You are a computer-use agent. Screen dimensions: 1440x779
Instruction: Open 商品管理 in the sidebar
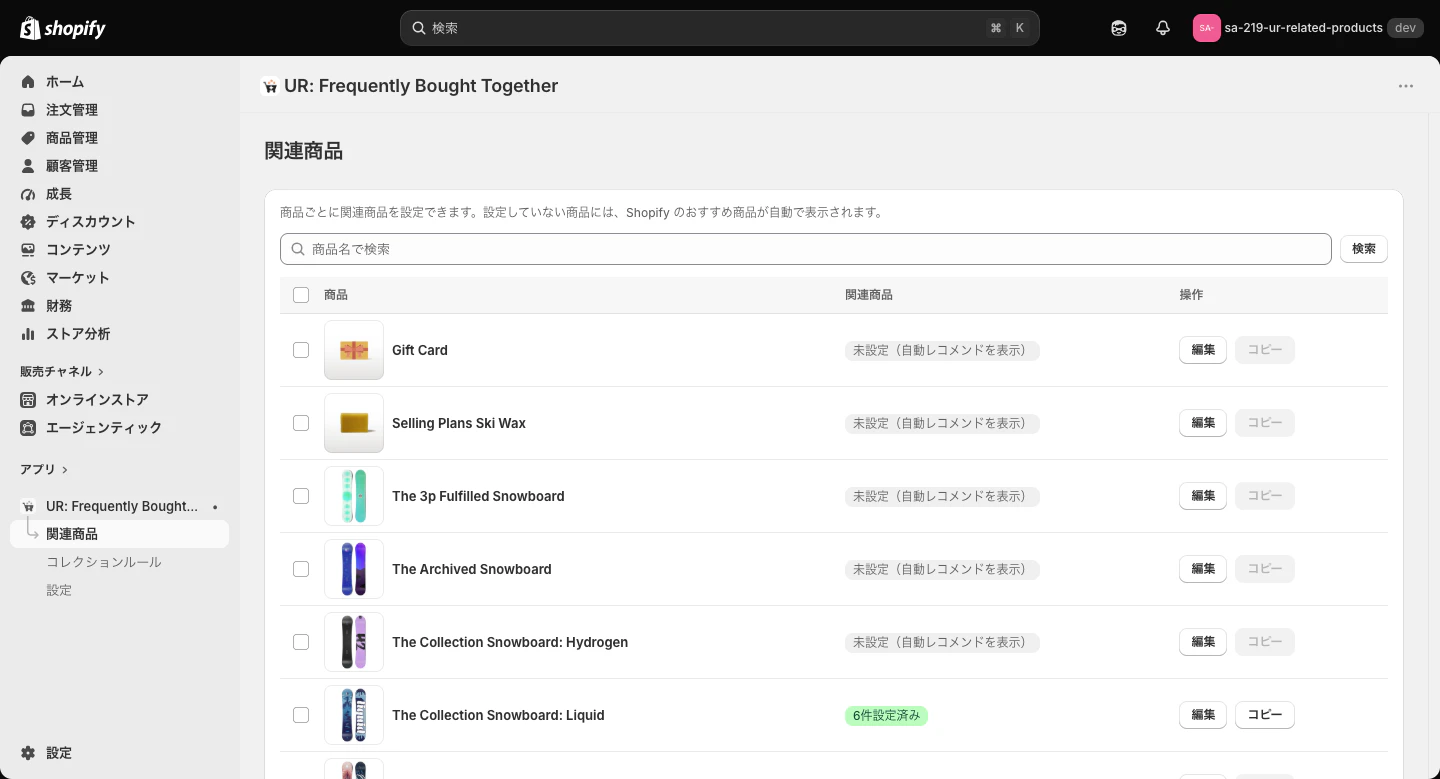(x=72, y=138)
